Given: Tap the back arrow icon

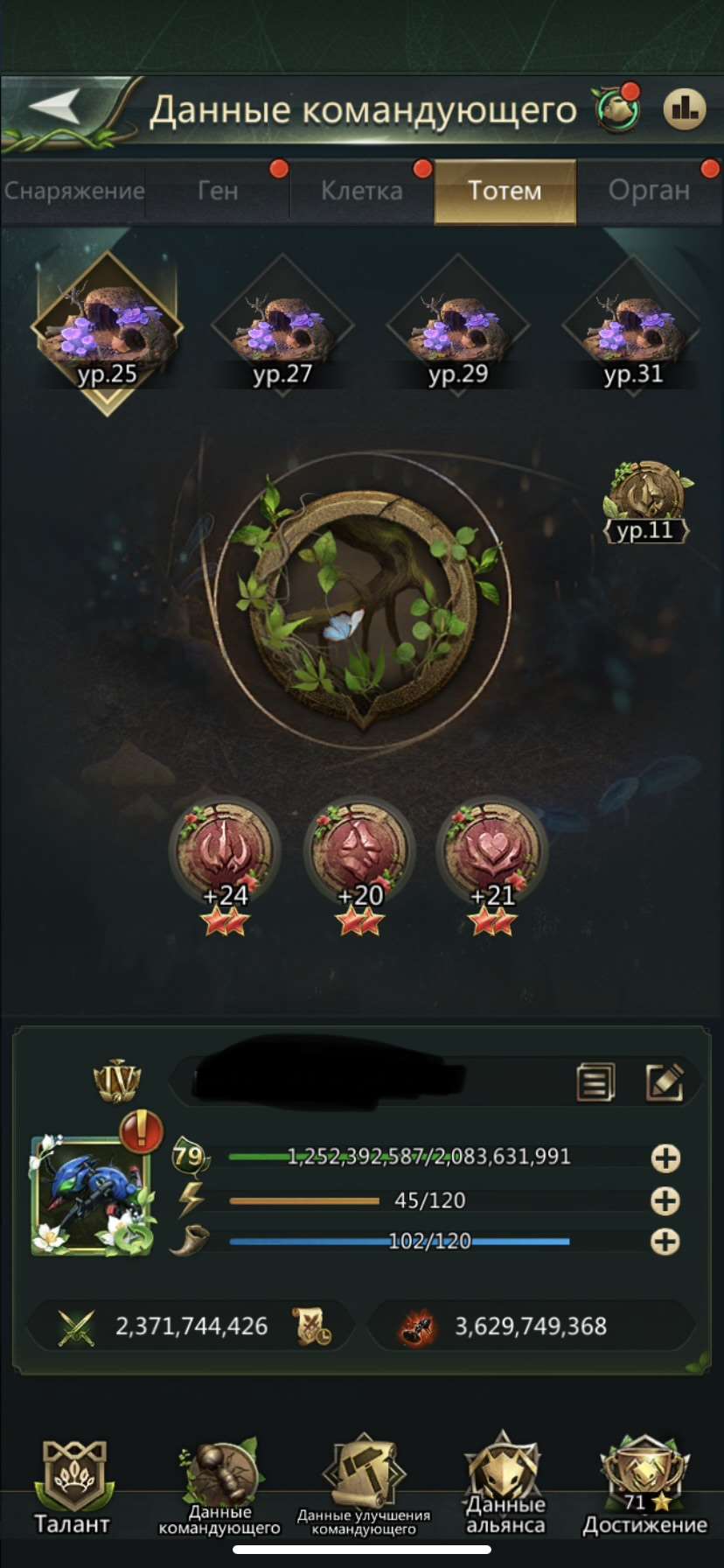Looking at the screenshot, I should click(54, 108).
